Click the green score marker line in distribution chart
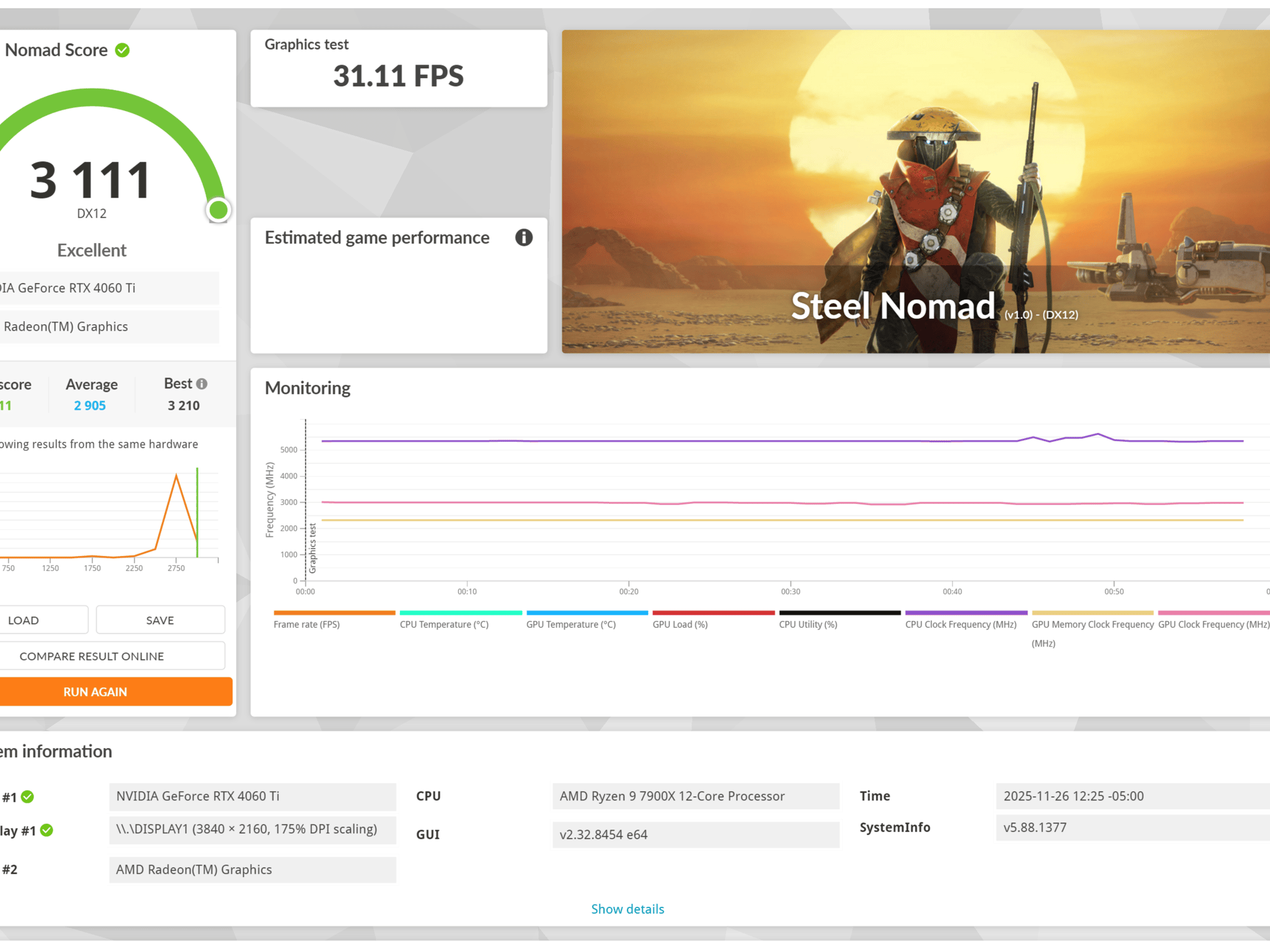 [197, 512]
